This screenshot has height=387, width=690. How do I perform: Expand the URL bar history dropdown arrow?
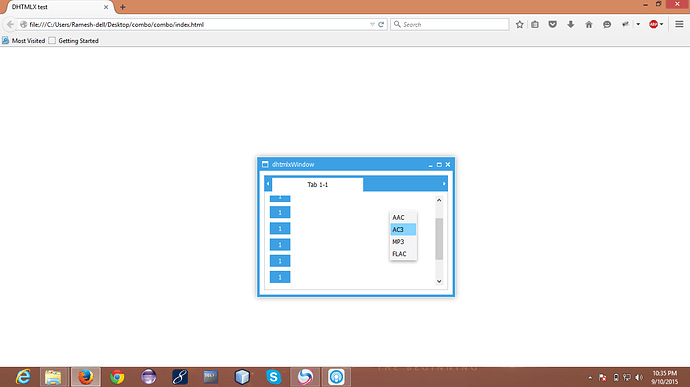tap(372, 25)
